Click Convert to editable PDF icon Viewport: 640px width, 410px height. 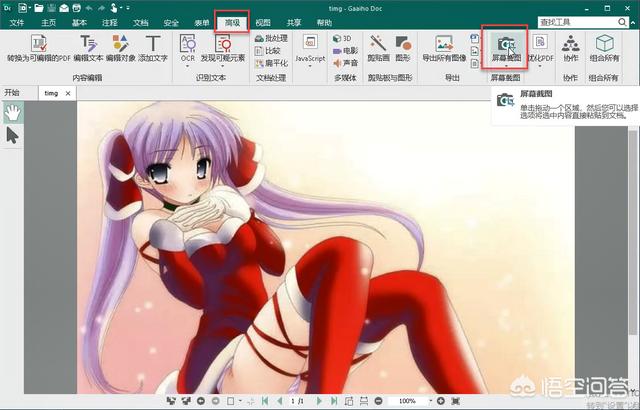point(39,43)
